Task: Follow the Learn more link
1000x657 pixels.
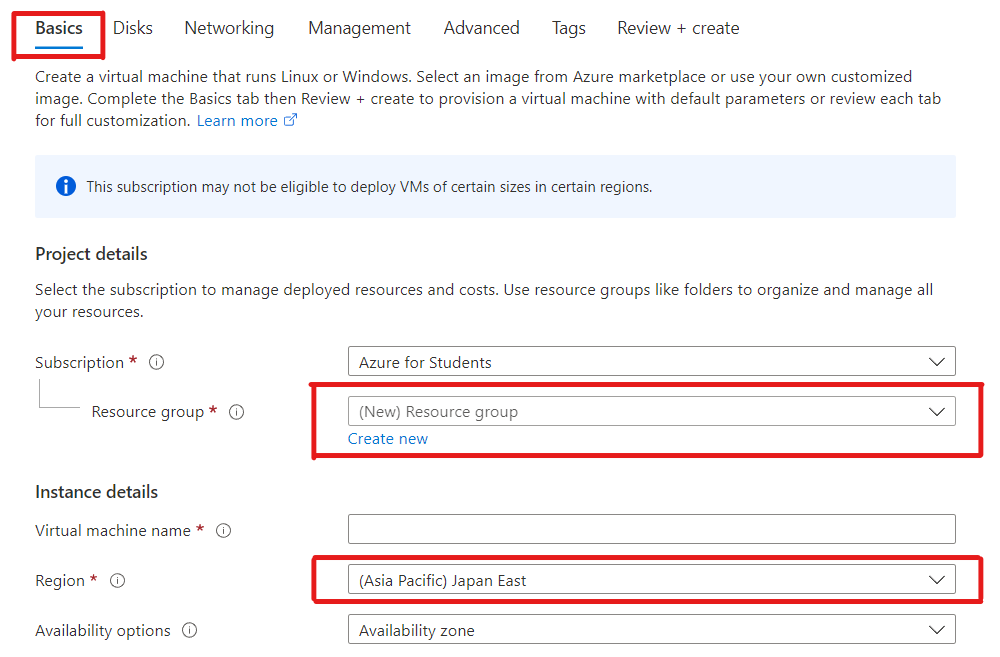Action: pos(237,121)
